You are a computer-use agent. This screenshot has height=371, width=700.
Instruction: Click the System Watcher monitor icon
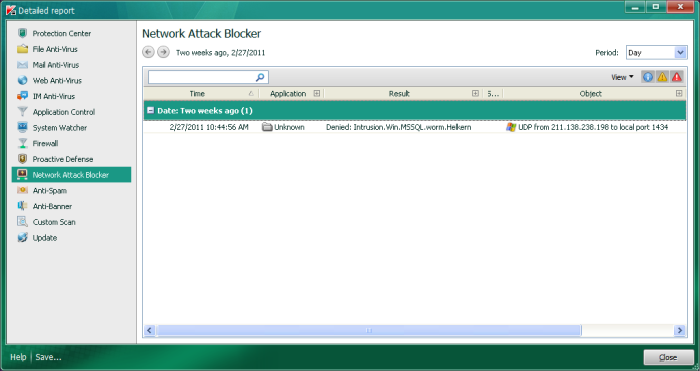pyautogui.click(x=22, y=127)
